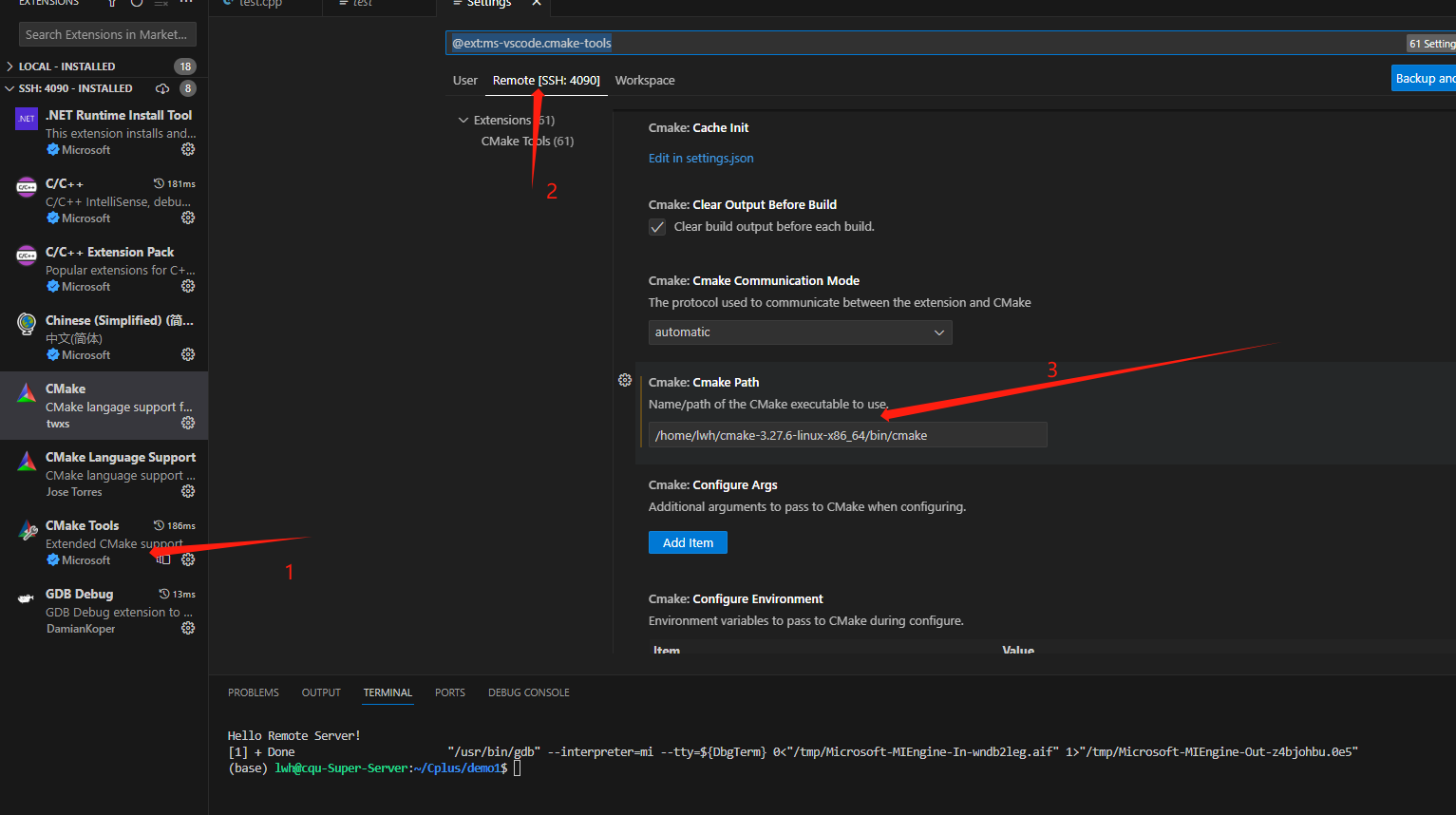Open the gear beside Cmake Path setting
Viewport: 1456px width, 815px height.
pyautogui.click(x=625, y=380)
